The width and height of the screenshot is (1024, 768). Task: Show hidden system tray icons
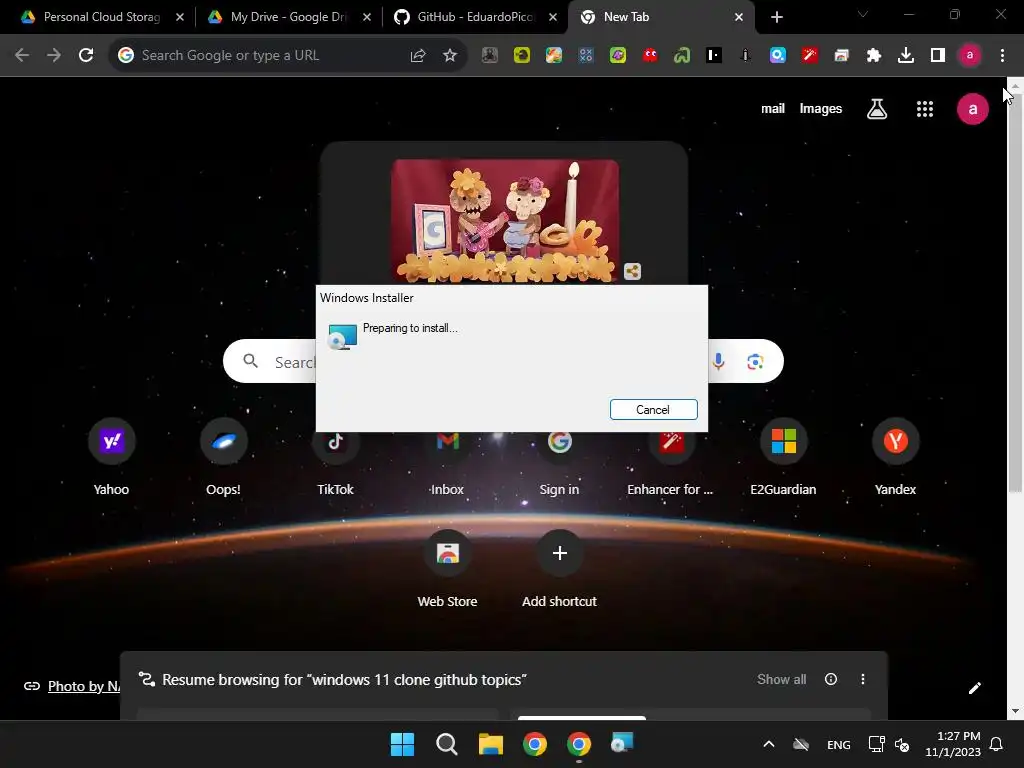pyautogui.click(x=769, y=744)
